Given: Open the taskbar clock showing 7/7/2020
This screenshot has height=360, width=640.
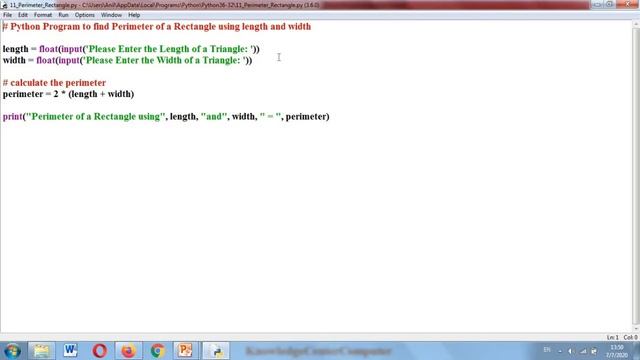Looking at the screenshot, I should pyautogui.click(x=616, y=351).
